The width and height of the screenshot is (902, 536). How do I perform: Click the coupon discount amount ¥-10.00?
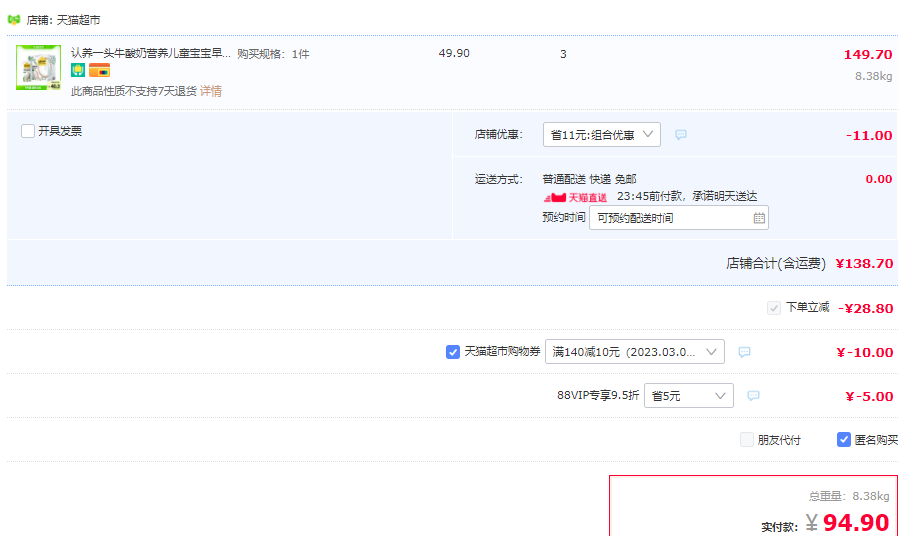coord(865,353)
